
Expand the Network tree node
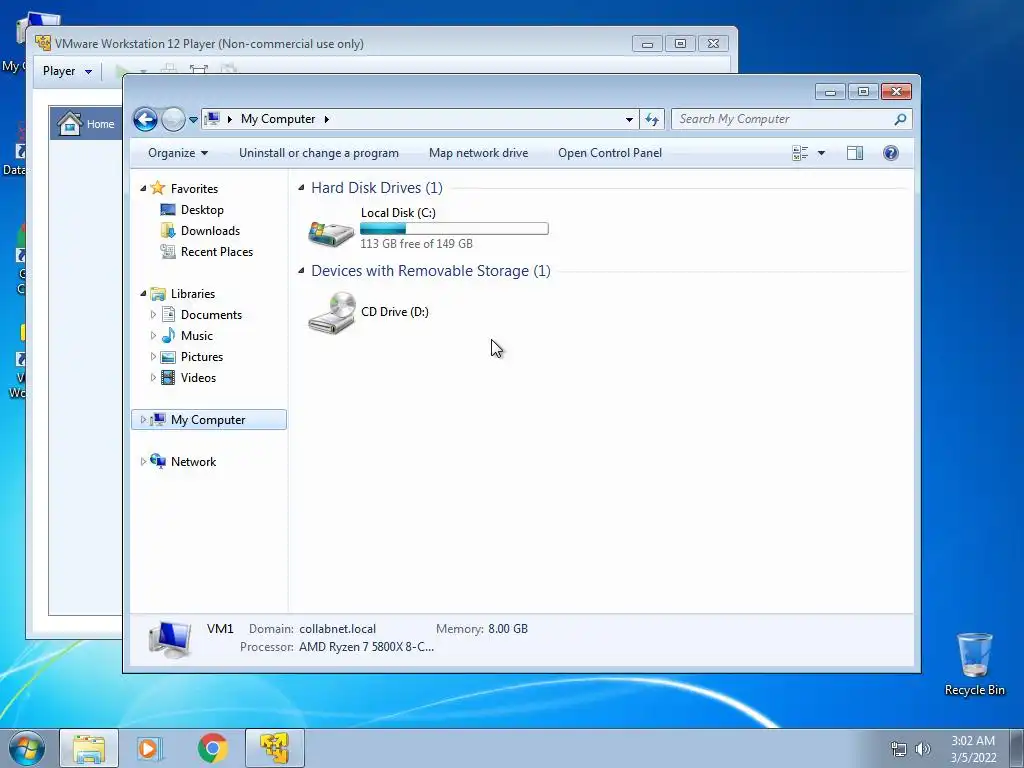point(143,462)
